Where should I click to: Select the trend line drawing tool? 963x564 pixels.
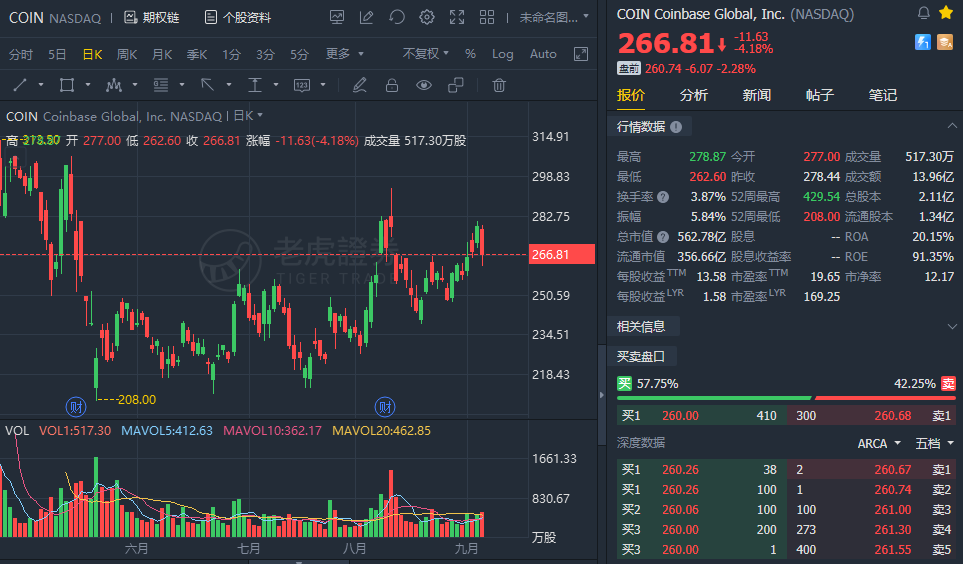(20, 85)
